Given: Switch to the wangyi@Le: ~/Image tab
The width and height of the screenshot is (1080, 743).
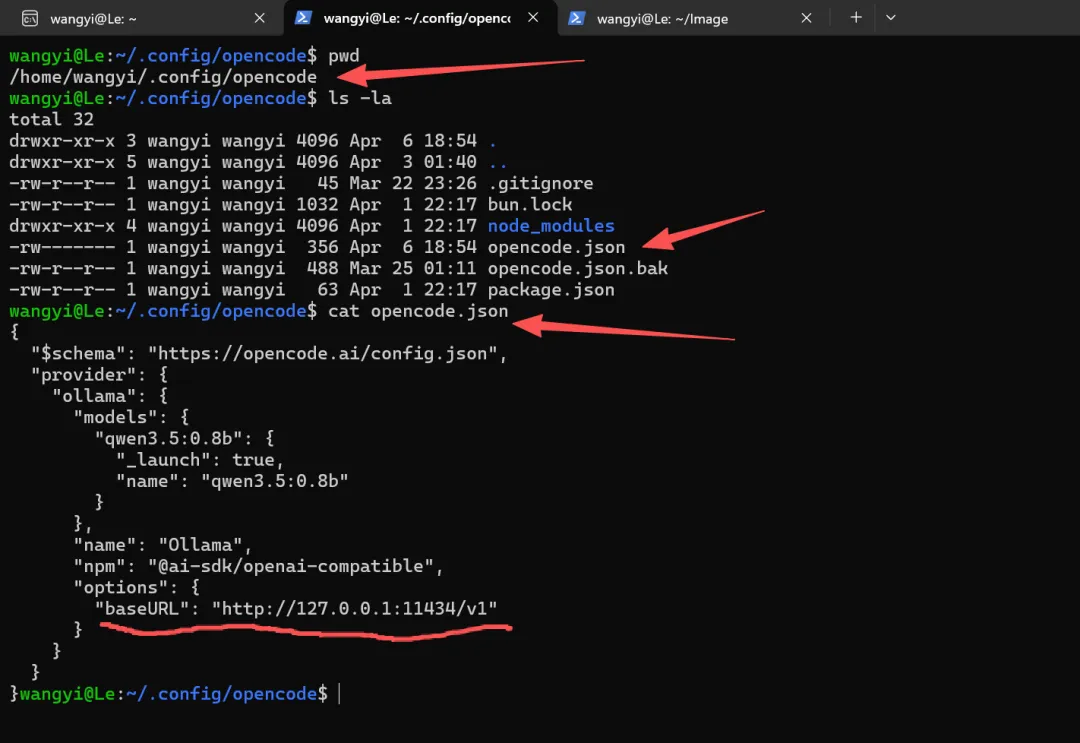Looking at the screenshot, I should click(691, 19).
